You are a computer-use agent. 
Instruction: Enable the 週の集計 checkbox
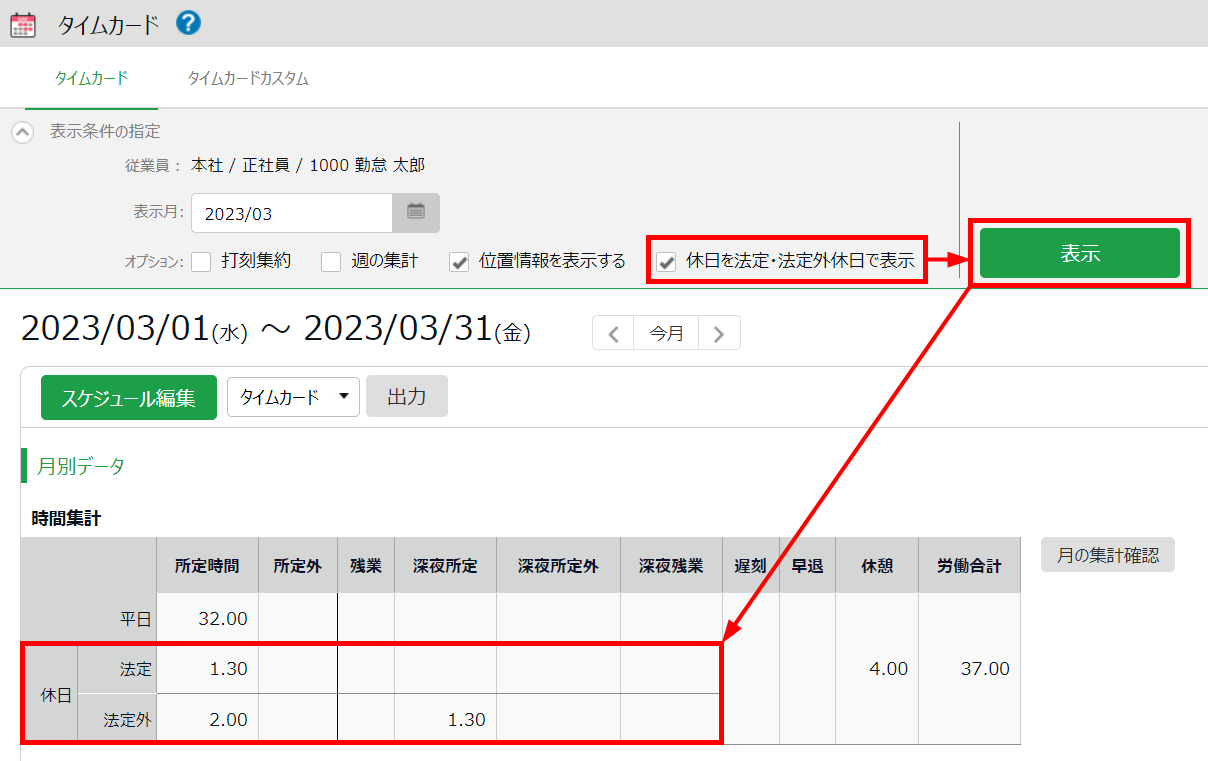click(x=331, y=262)
